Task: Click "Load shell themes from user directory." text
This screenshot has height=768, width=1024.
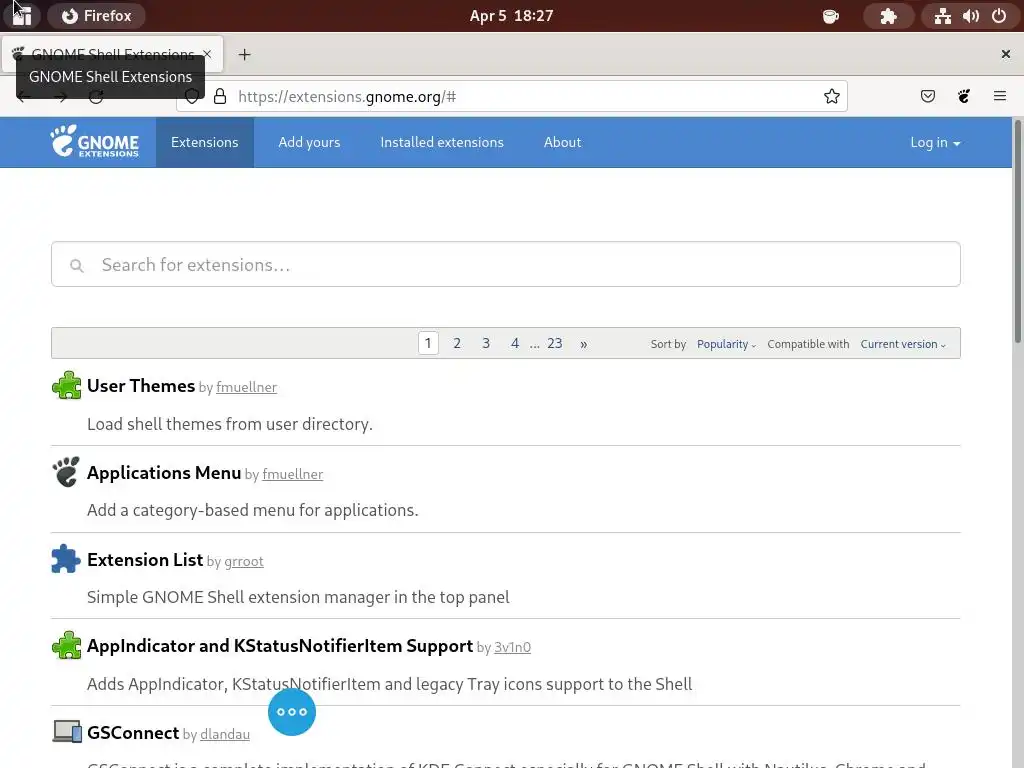Action: [x=230, y=424]
